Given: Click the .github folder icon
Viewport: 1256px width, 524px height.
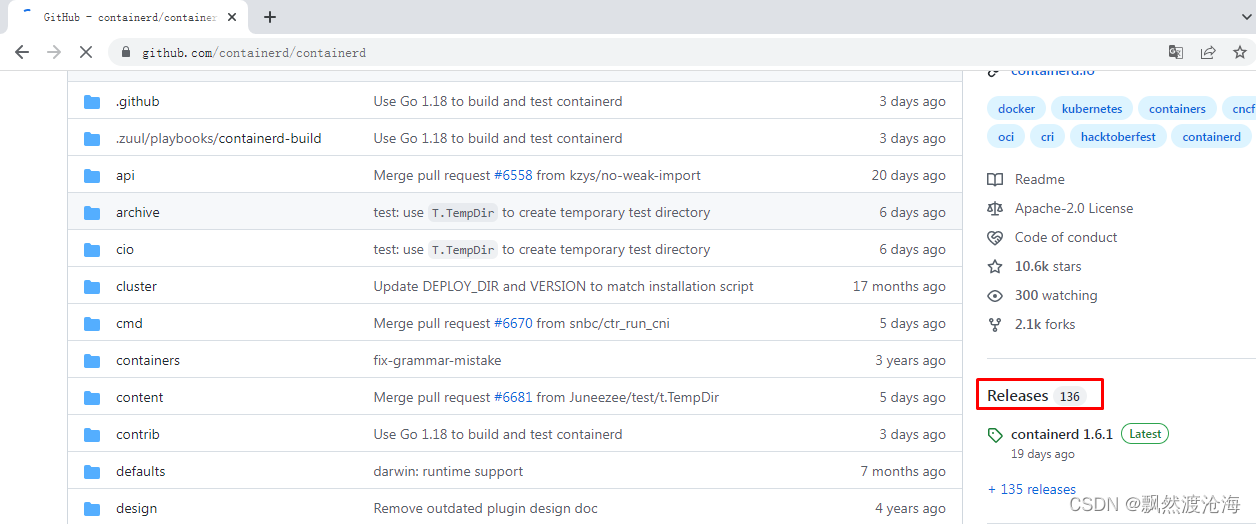Looking at the screenshot, I should (x=93, y=102).
